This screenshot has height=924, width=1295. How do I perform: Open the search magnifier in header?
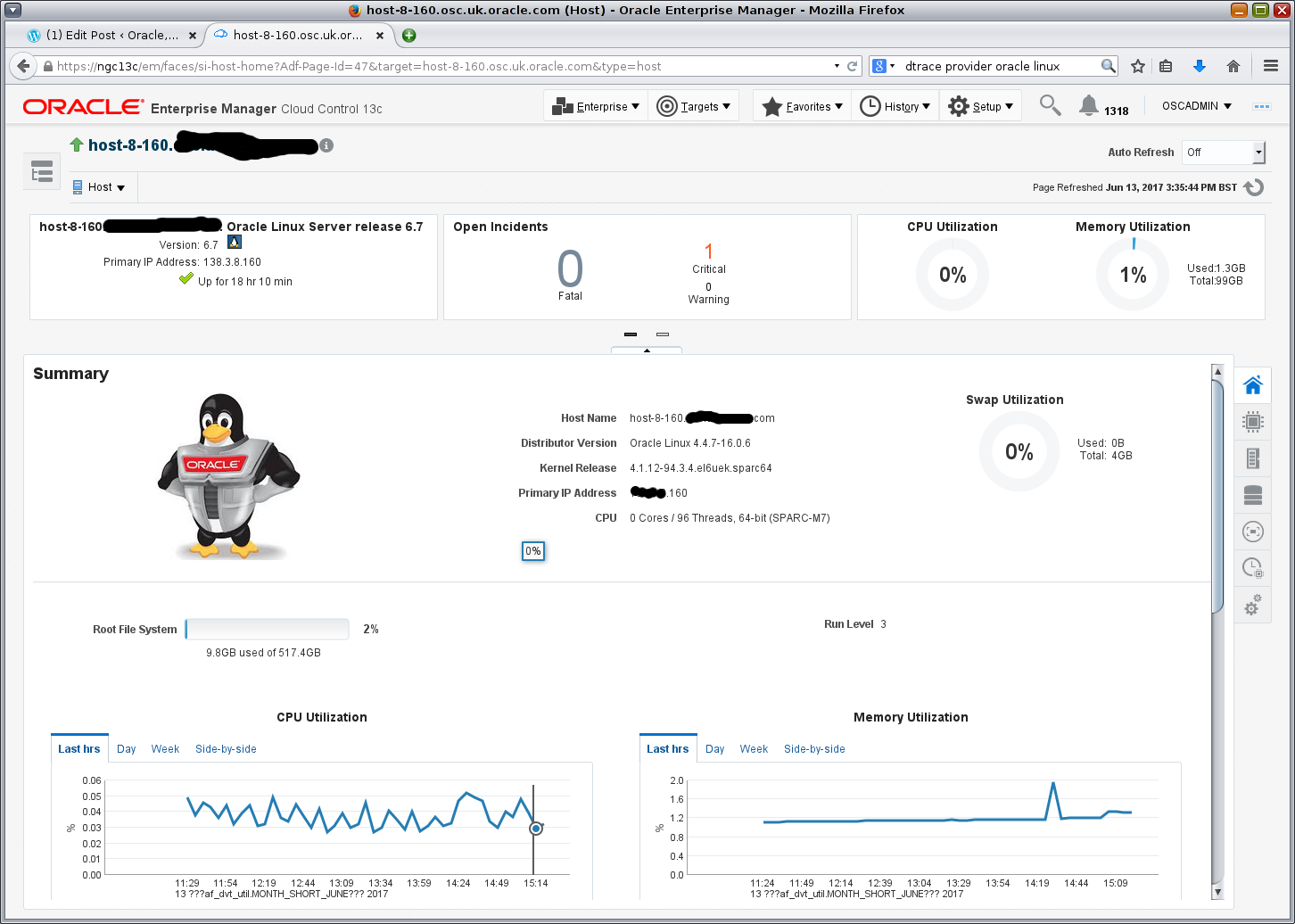1050,106
